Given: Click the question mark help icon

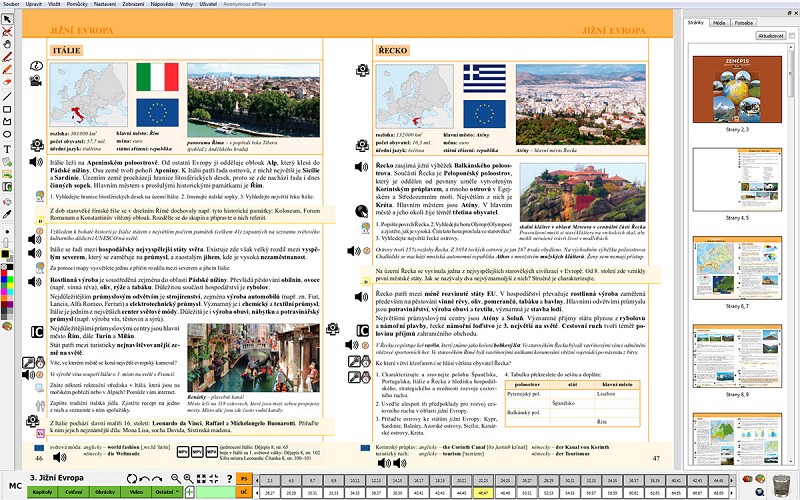Looking at the screenshot, I should click(229, 479).
